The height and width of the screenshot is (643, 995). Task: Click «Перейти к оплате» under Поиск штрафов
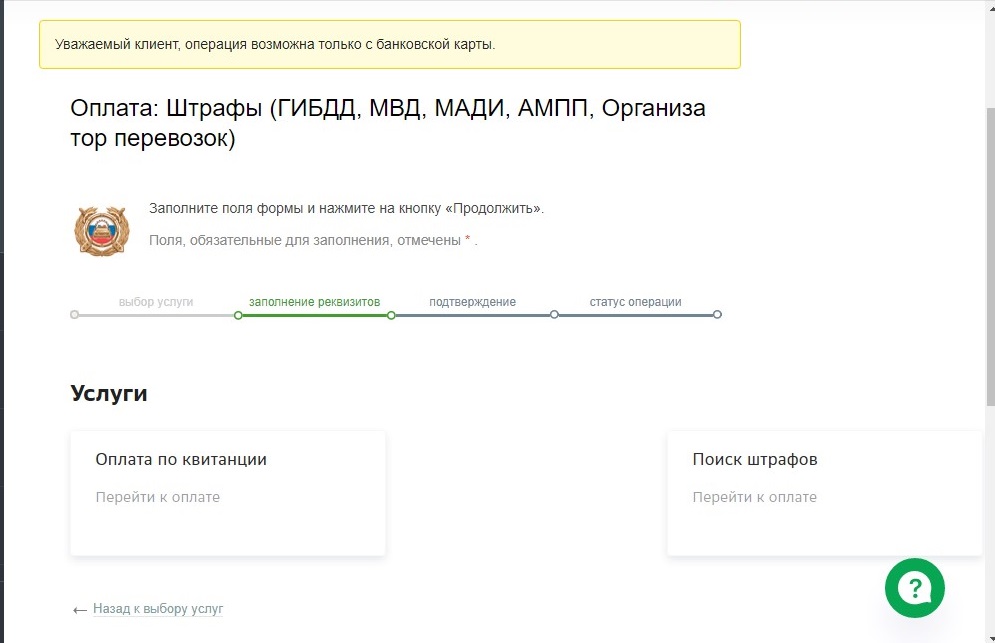(755, 497)
